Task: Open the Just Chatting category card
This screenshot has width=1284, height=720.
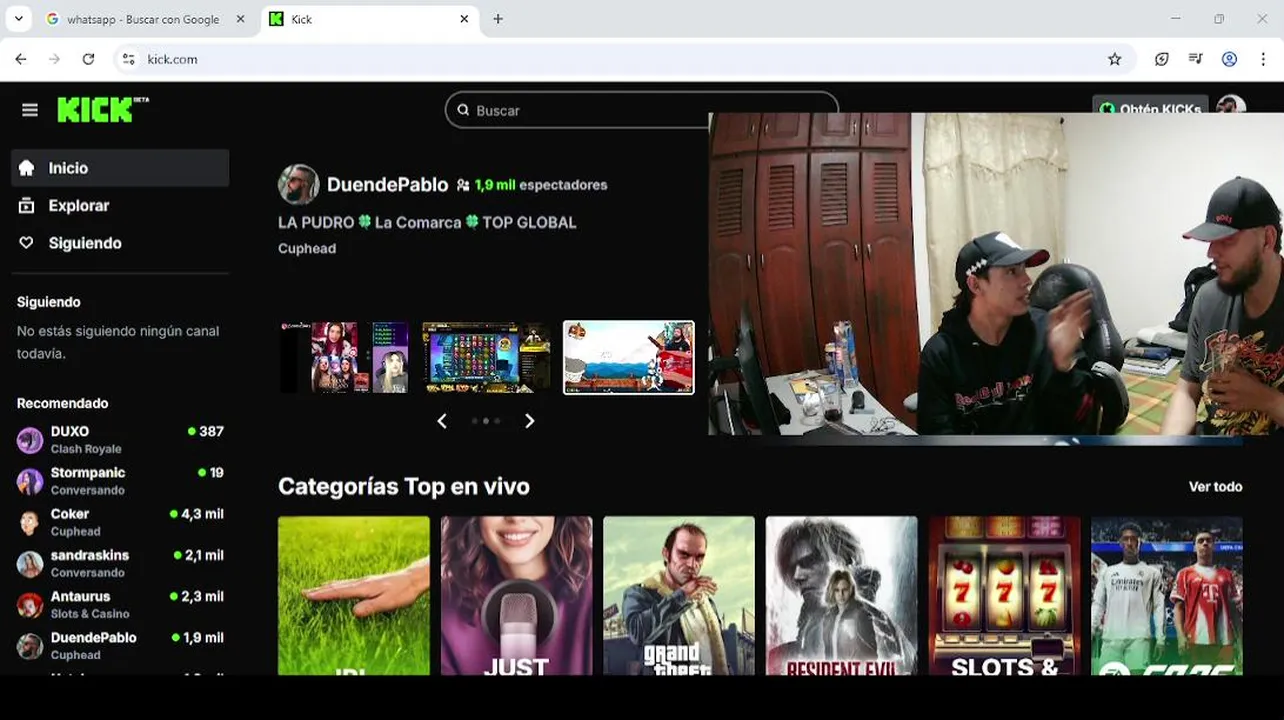Action: coord(516,595)
